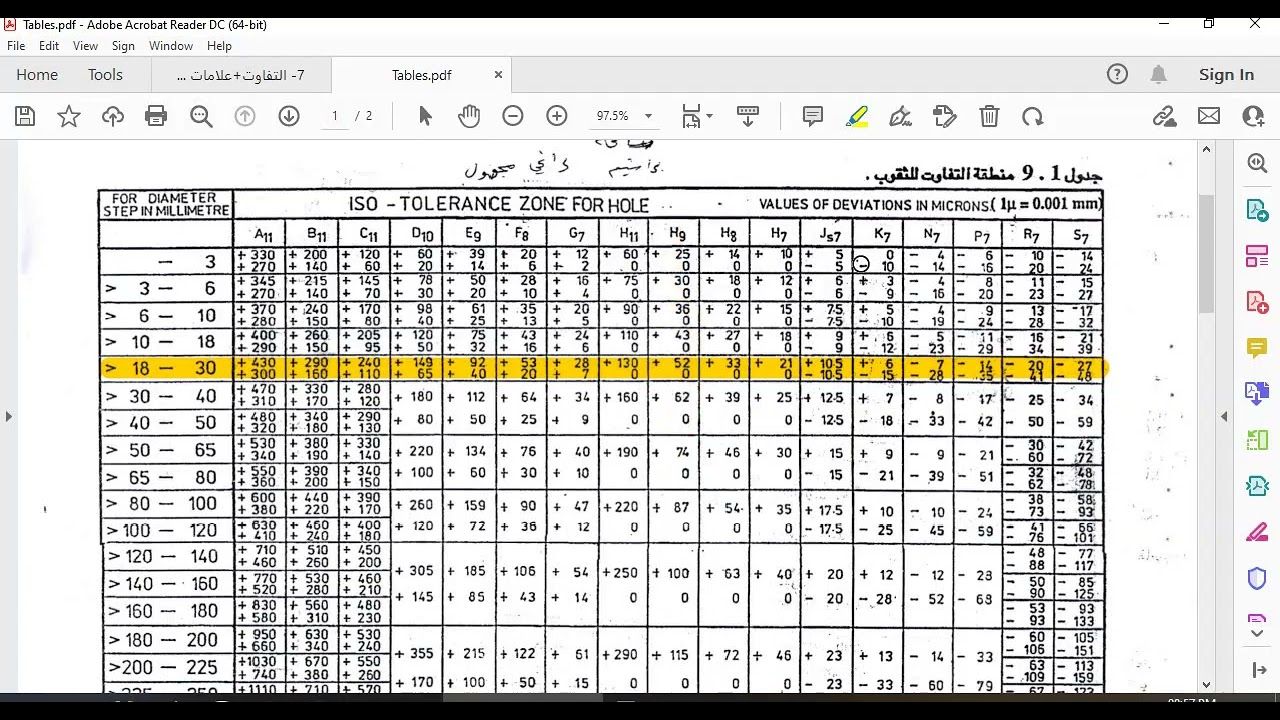Click the cloud upload icon
1280x720 pixels.
tap(113, 117)
